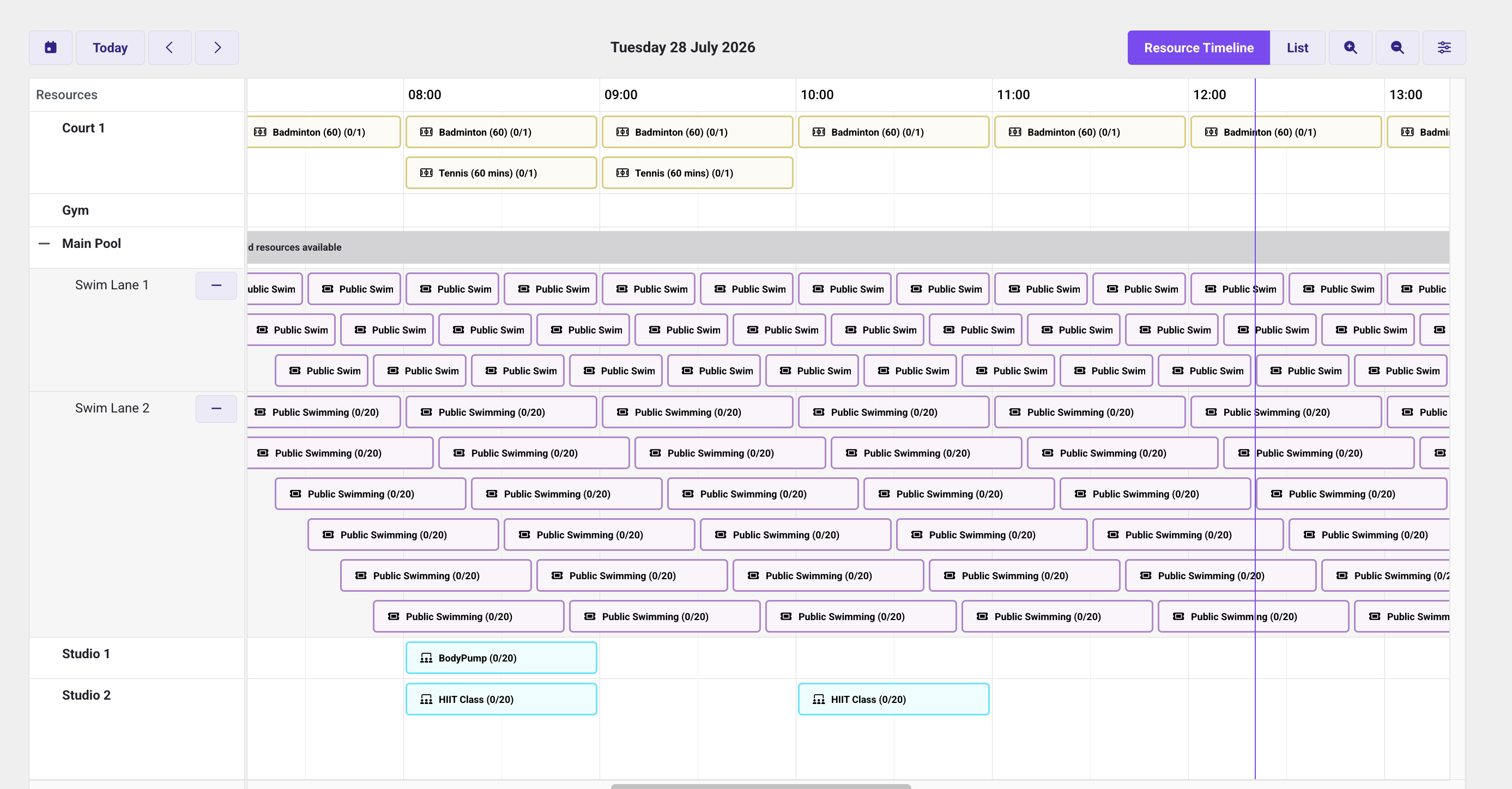The image size is (1512, 789).
Task: Click the resources available banner in Main Pool
Action: 848,247
